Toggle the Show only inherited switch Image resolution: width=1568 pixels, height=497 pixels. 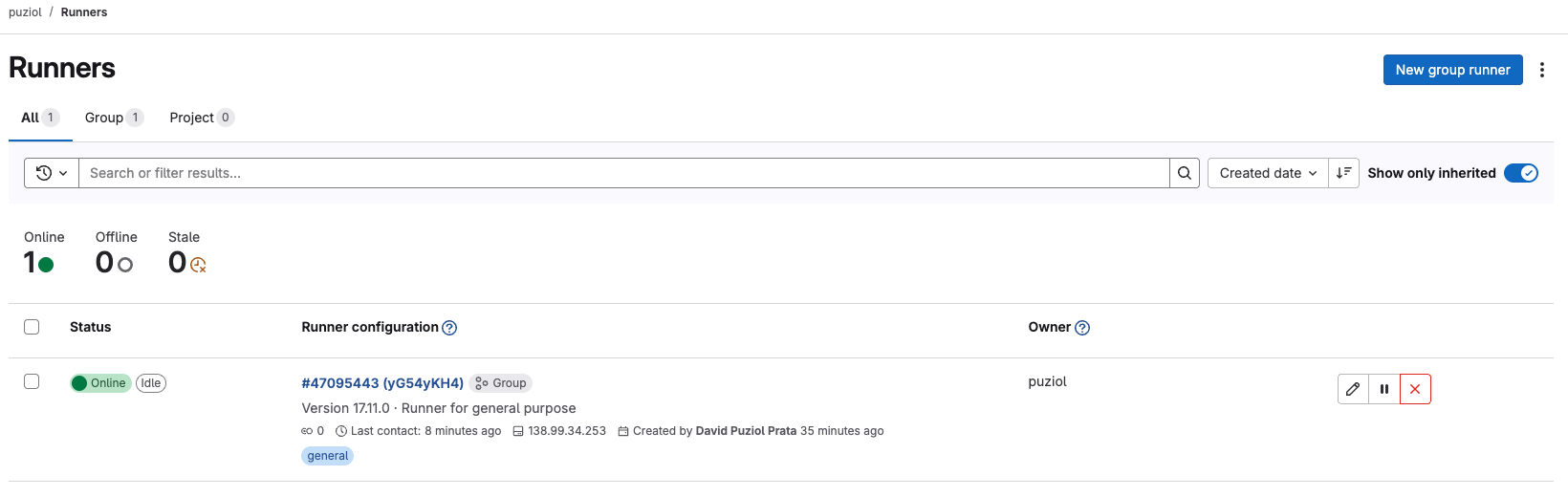click(x=1520, y=173)
